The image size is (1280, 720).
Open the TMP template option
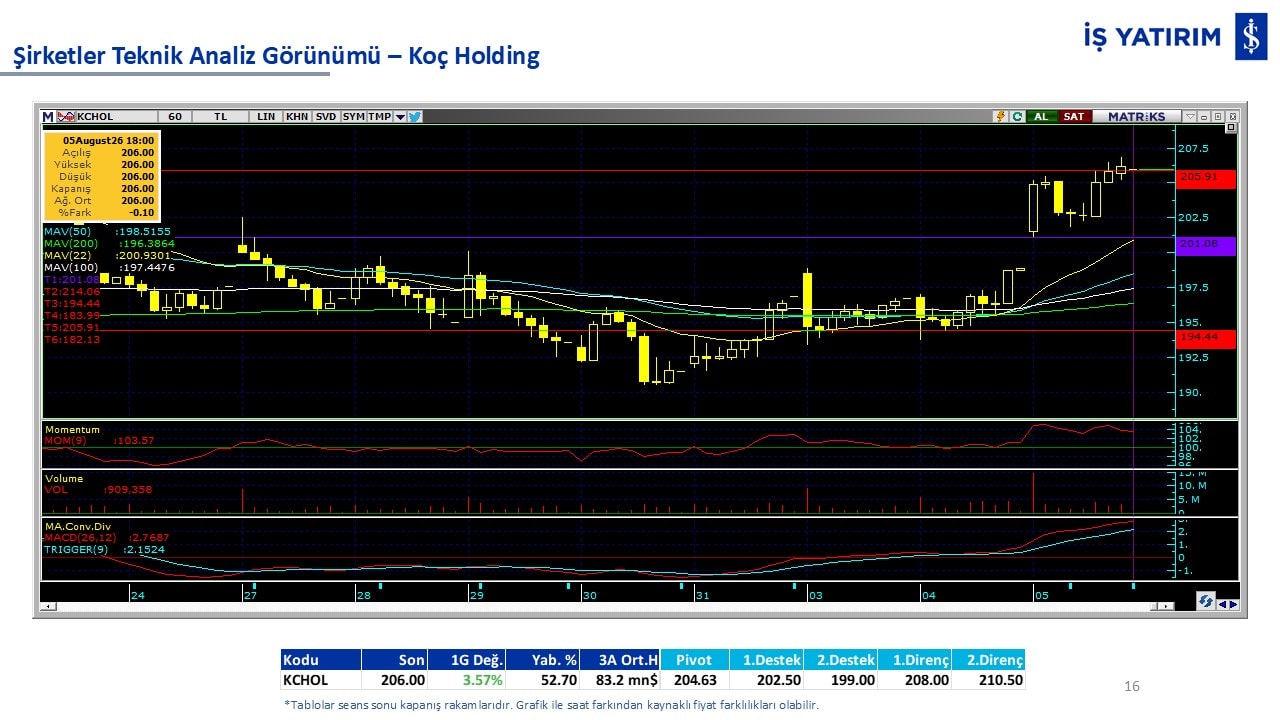pyautogui.click(x=379, y=116)
